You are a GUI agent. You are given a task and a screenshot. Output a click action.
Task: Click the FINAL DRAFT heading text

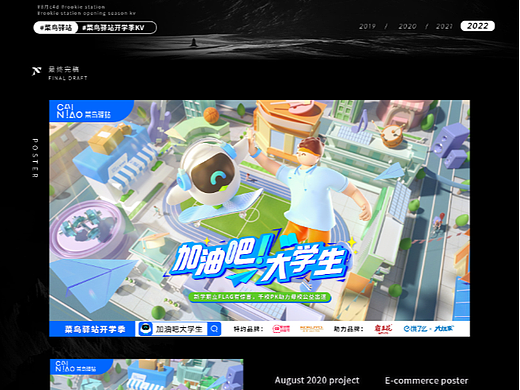pos(68,78)
